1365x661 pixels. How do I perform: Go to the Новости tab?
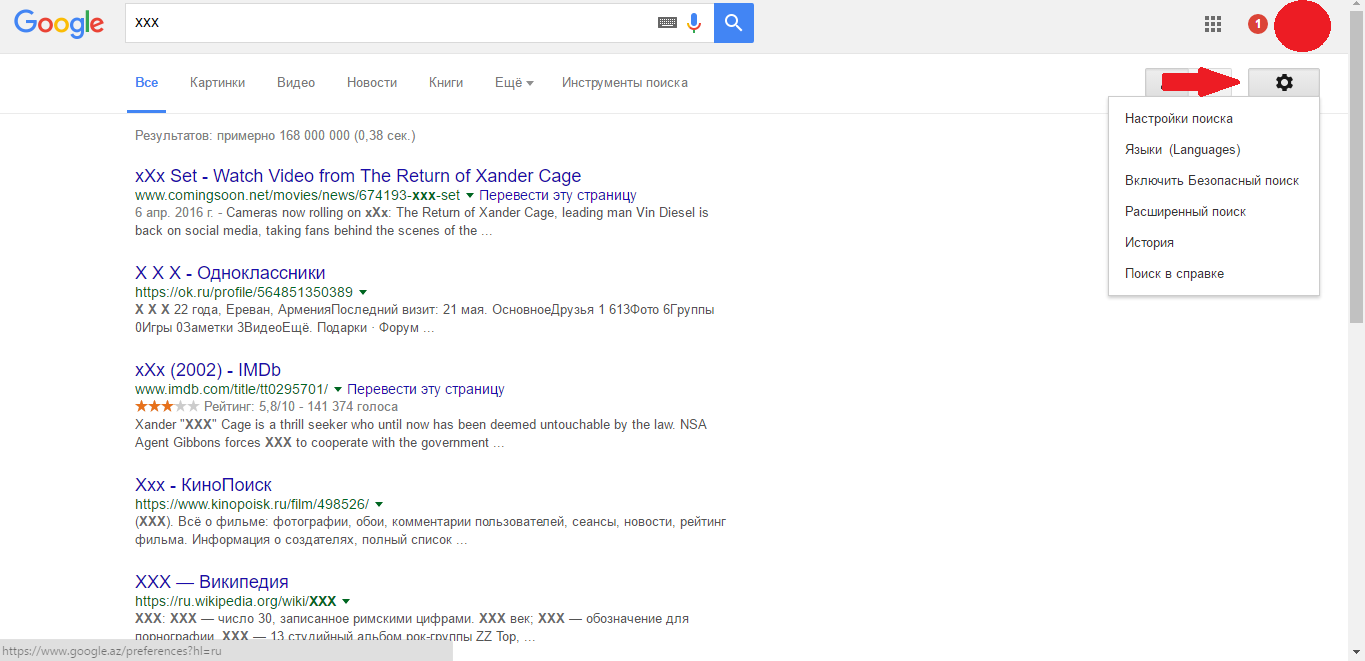(372, 83)
